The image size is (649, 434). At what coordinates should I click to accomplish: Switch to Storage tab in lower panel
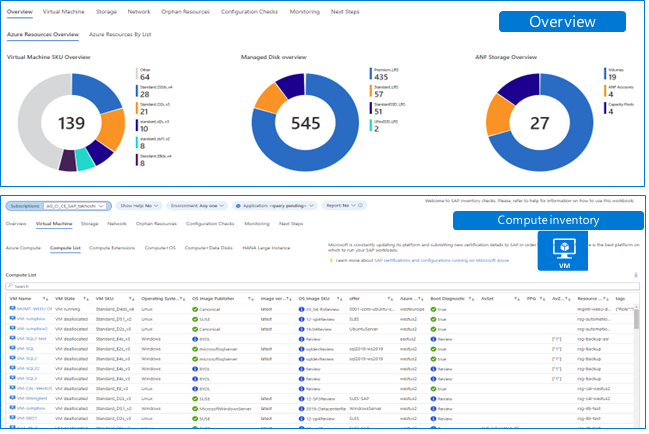(x=90, y=225)
